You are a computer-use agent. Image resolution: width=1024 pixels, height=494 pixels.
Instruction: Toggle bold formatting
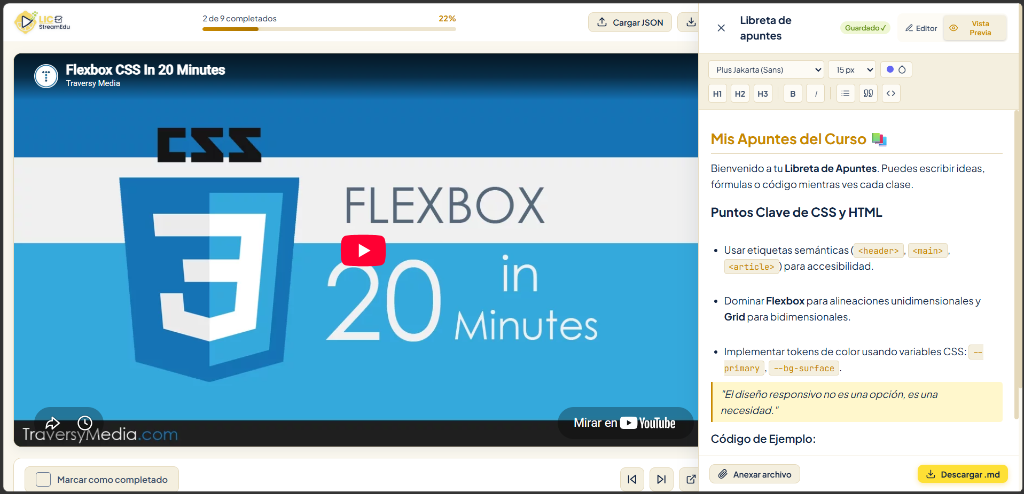pos(793,94)
